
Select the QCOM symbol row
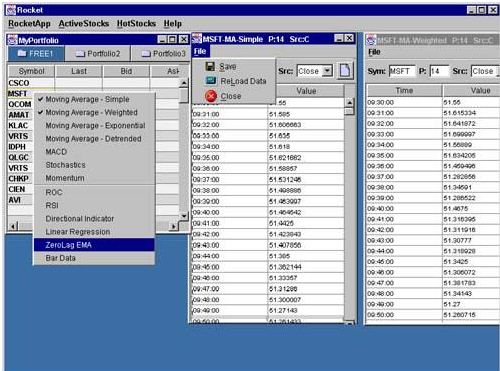pyautogui.click(x=20, y=104)
